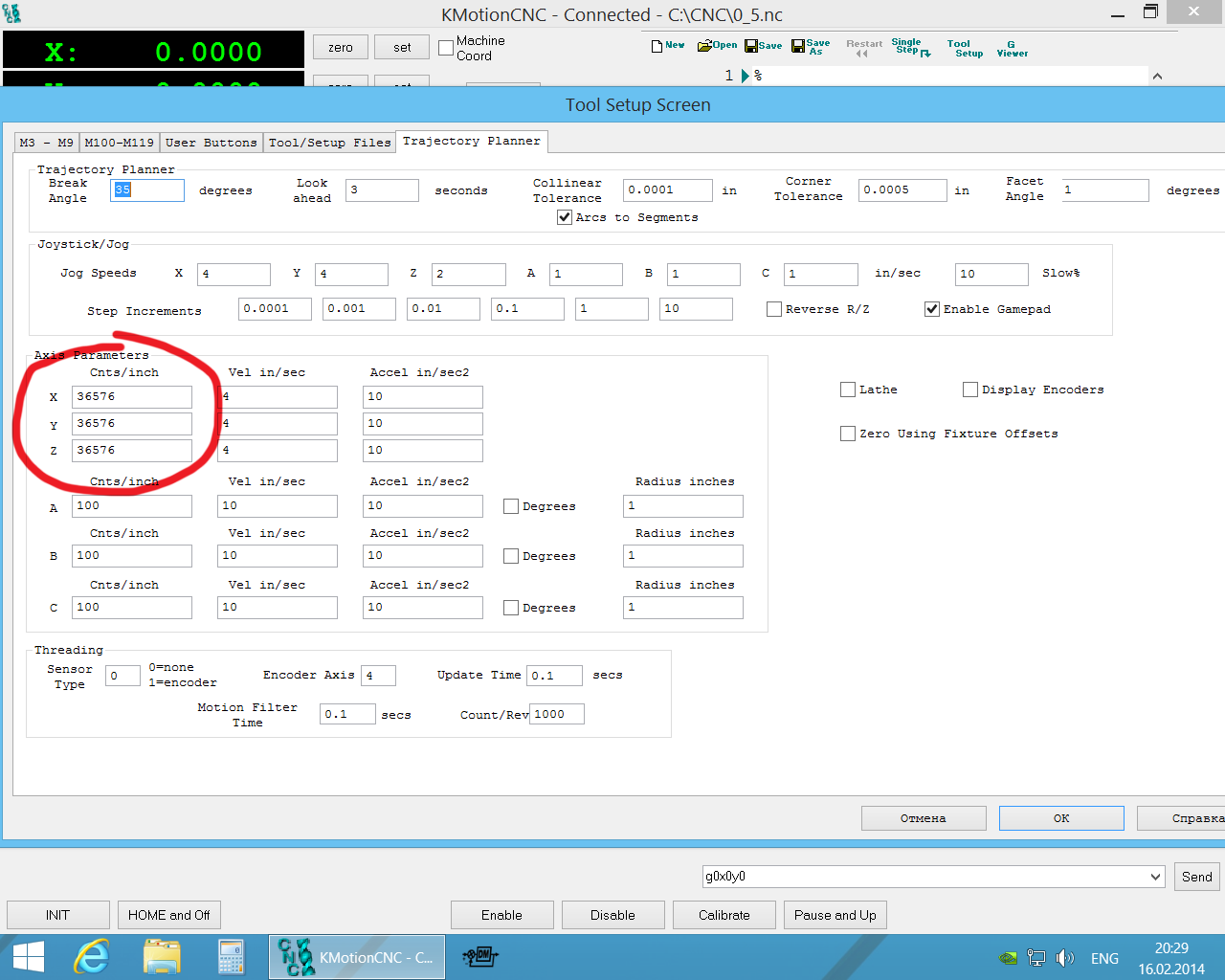The height and width of the screenshot is (980, 1225).
Task: Launch the G Viewer from toolbar
Action: (1012, 48)
